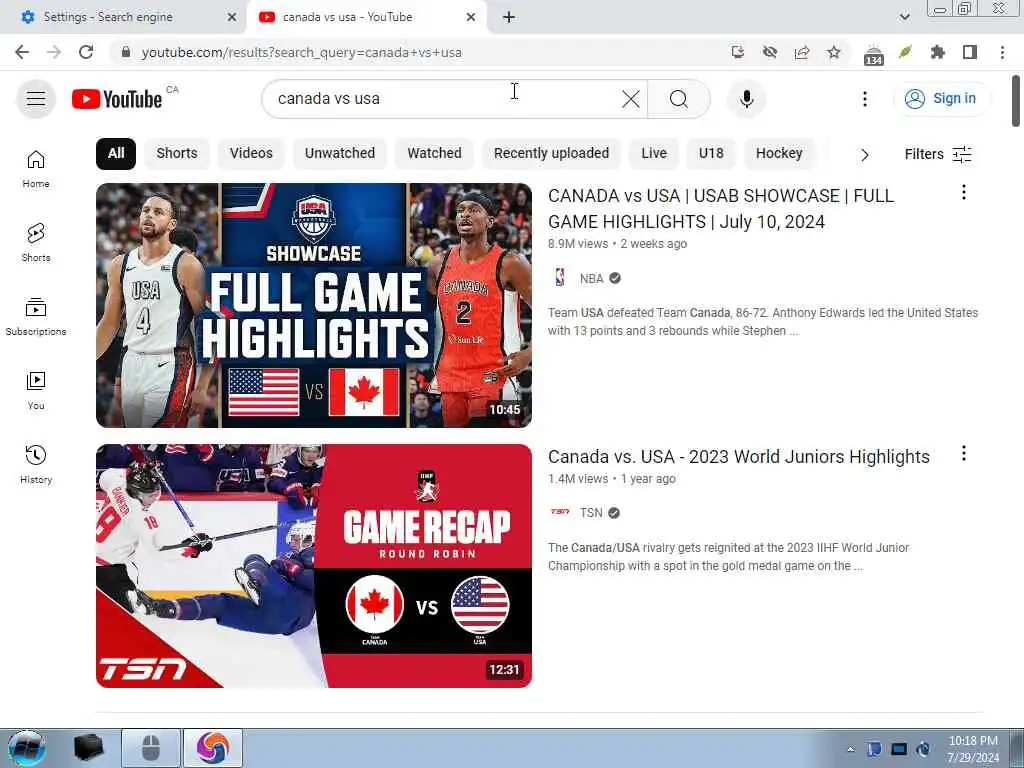
Task: Click the crossed-eye icon in address bar
Action: (x=770, y=52)
